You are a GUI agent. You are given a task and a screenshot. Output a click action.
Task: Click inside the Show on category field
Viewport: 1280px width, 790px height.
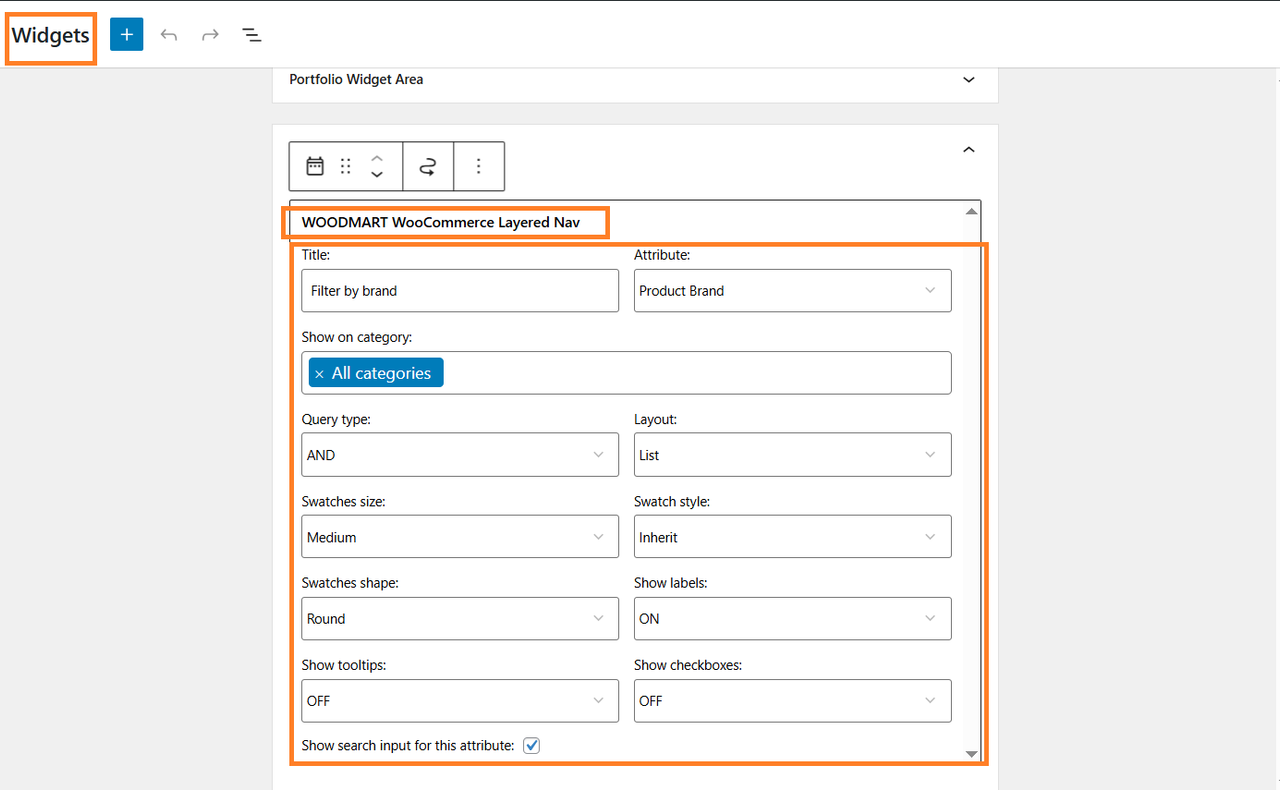[x=626, y=373]
